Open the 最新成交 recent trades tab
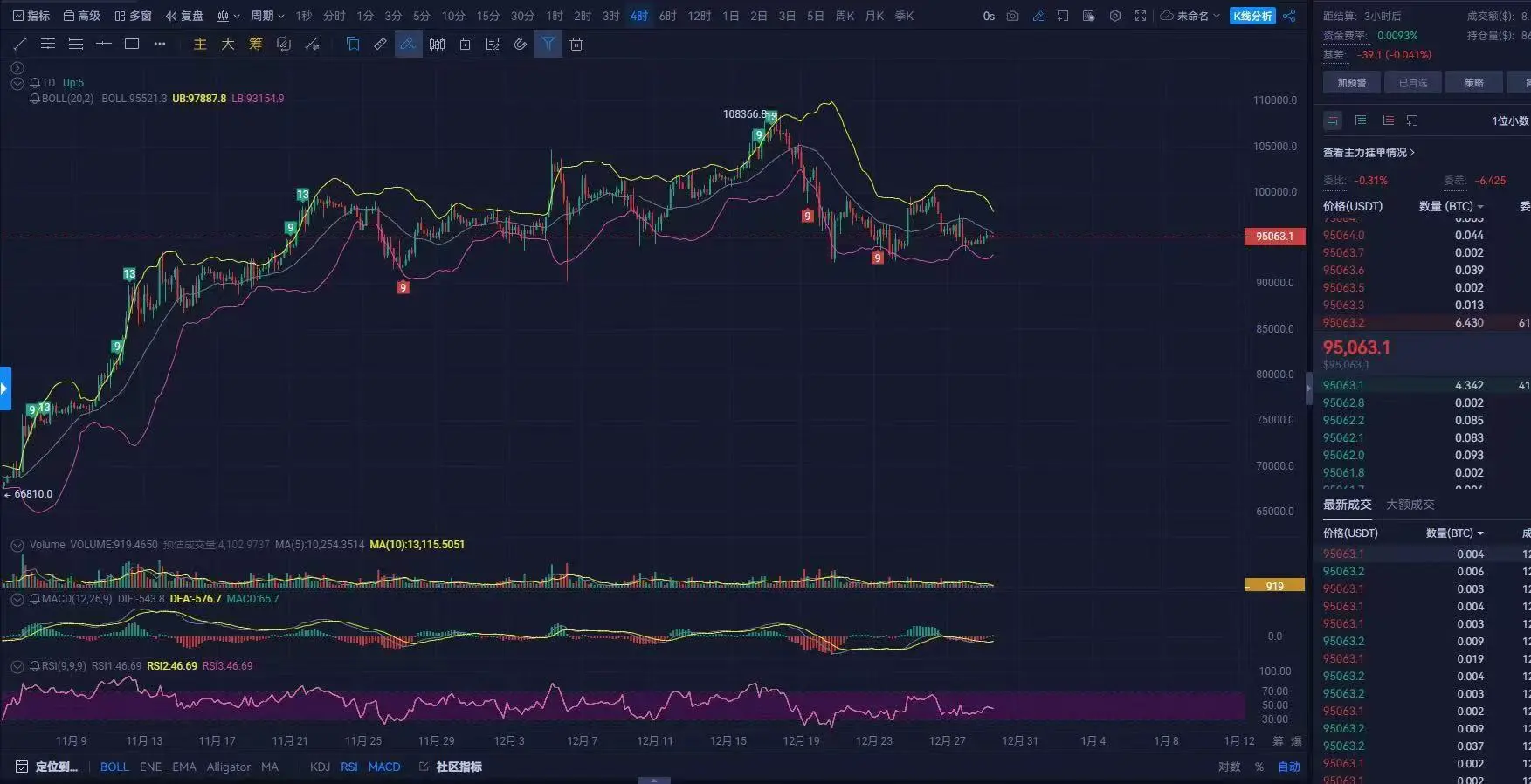This screenshot has width=1531, height=784. (x=1347, y=504)
